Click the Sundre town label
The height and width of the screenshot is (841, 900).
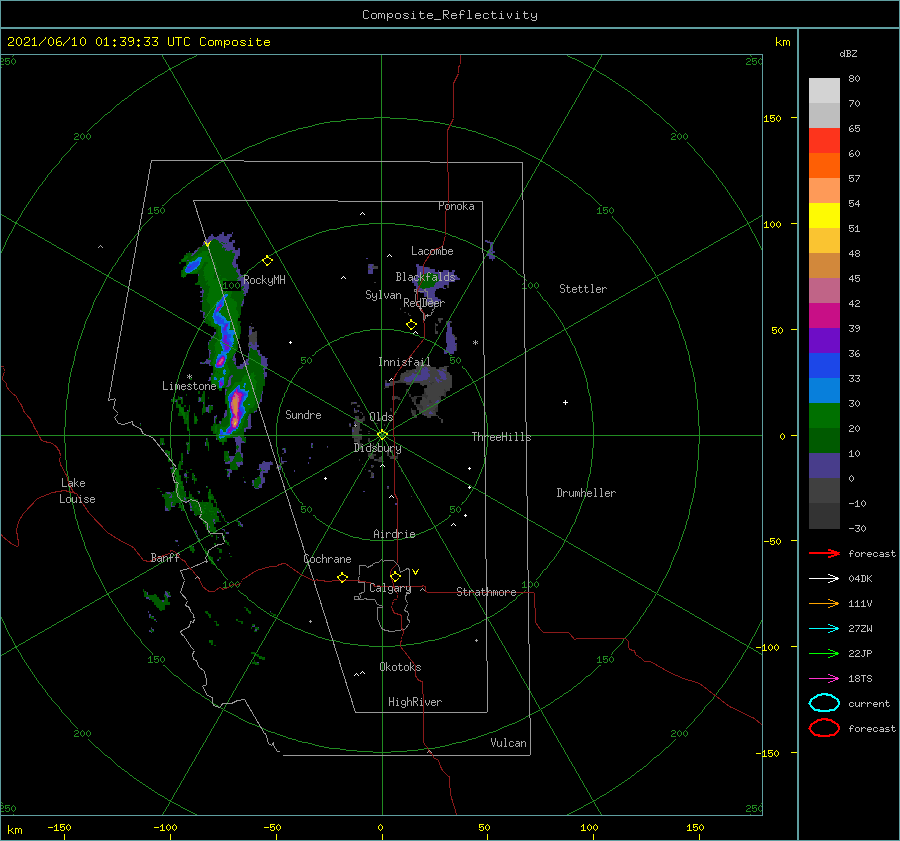pyautogui.click(x=303, y=414)
